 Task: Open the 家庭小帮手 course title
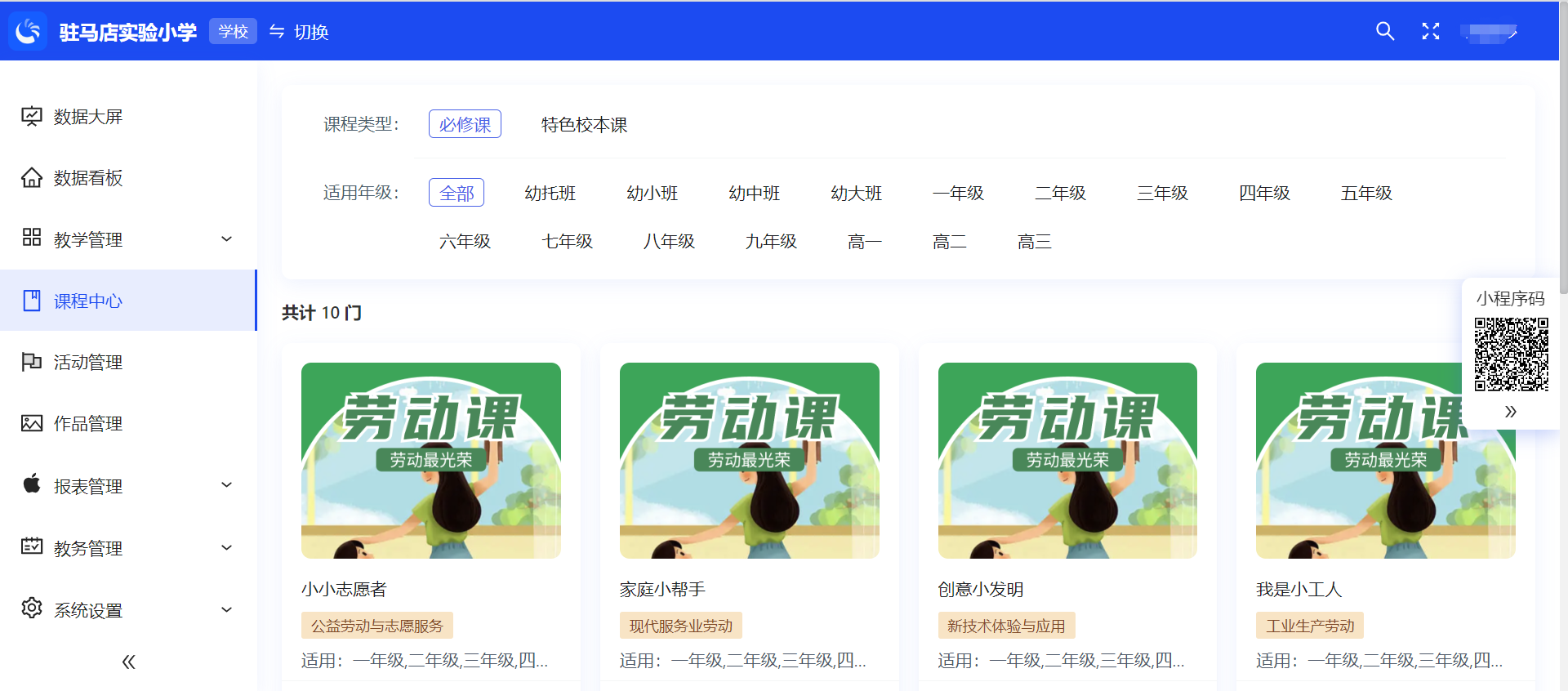click(x=662, y=590)
